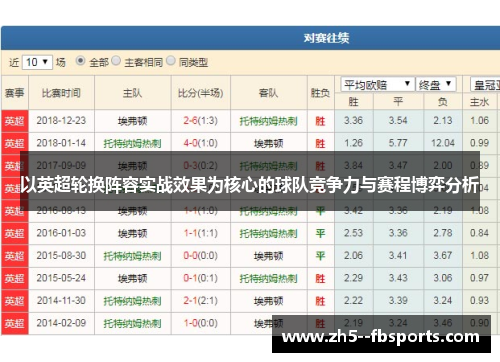Click the 胜负 column header
The width and height of the screenshot is (500, 362).
(x=320, y=93)
